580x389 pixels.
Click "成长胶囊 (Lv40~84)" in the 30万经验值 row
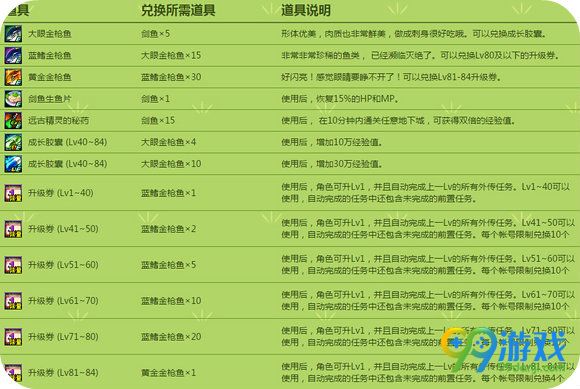(68, 164)
